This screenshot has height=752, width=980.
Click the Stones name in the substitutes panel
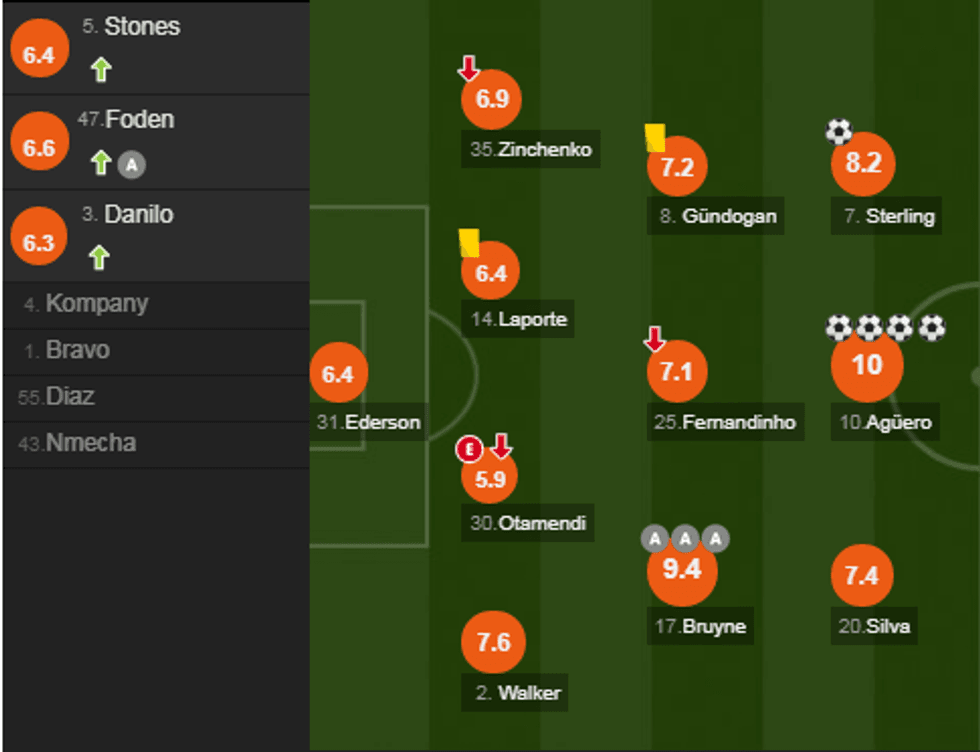click(x=141, y=27)
